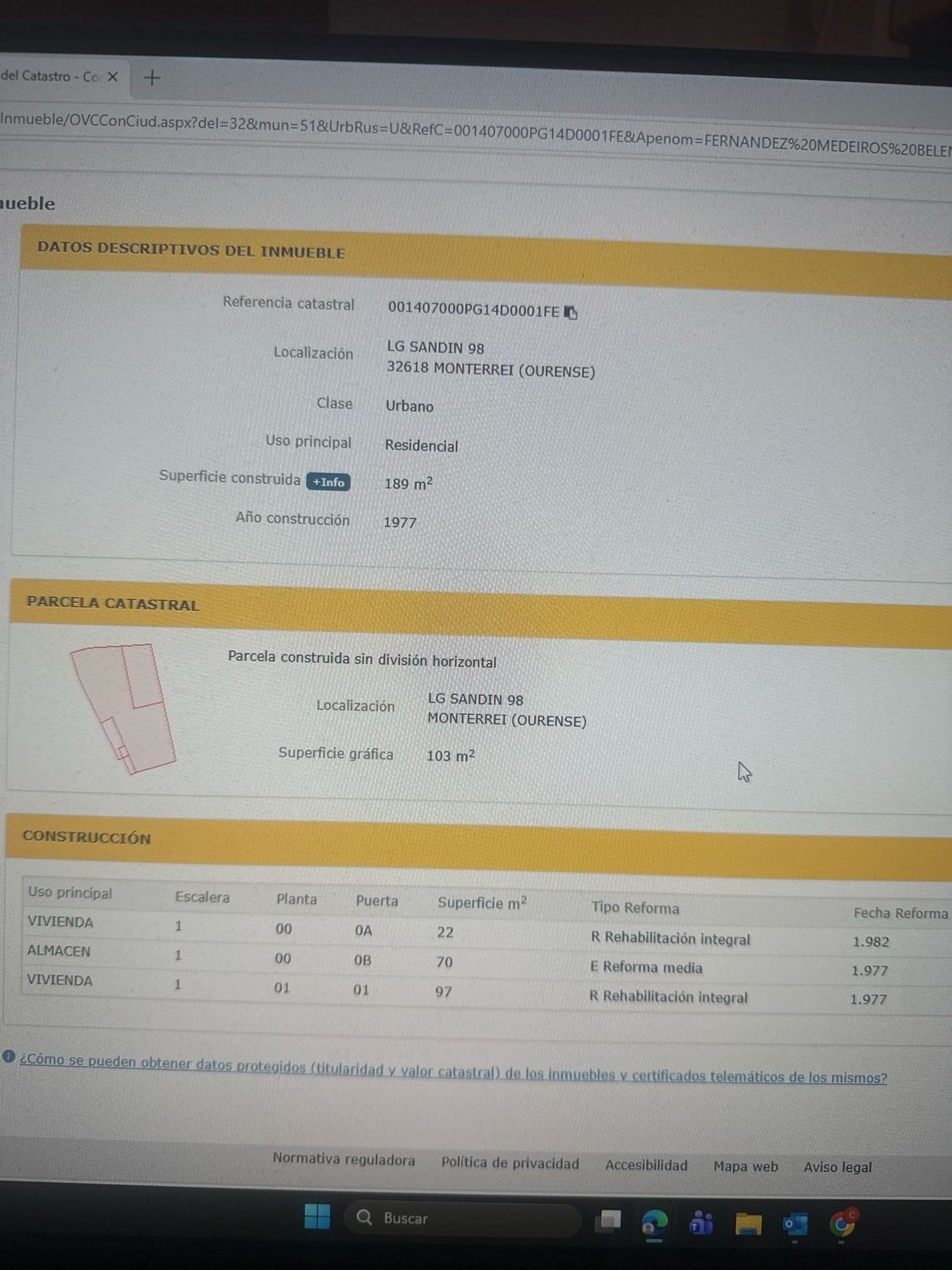The width and height of the screenshot is (952, 1270).
Task: Click the +Info badge for Superficie construida
Action: (x=328, y=482)
